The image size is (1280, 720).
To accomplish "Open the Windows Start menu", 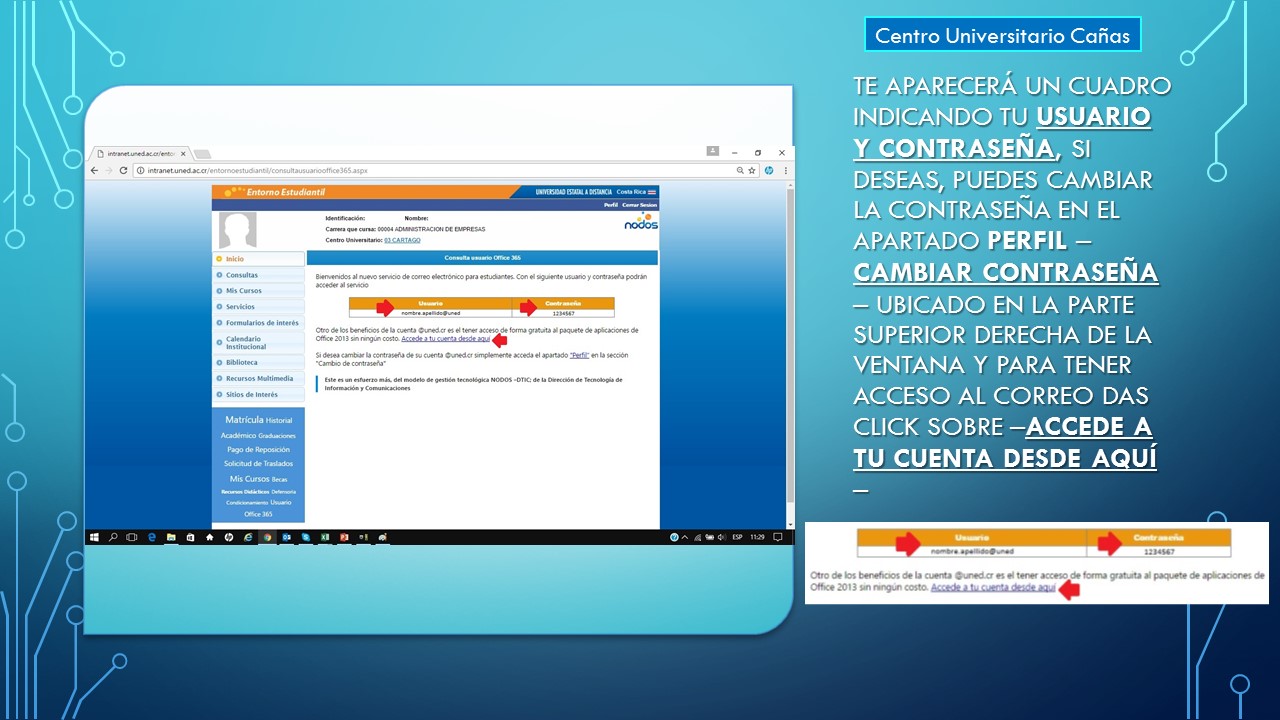I will click(x=94, y=537).
